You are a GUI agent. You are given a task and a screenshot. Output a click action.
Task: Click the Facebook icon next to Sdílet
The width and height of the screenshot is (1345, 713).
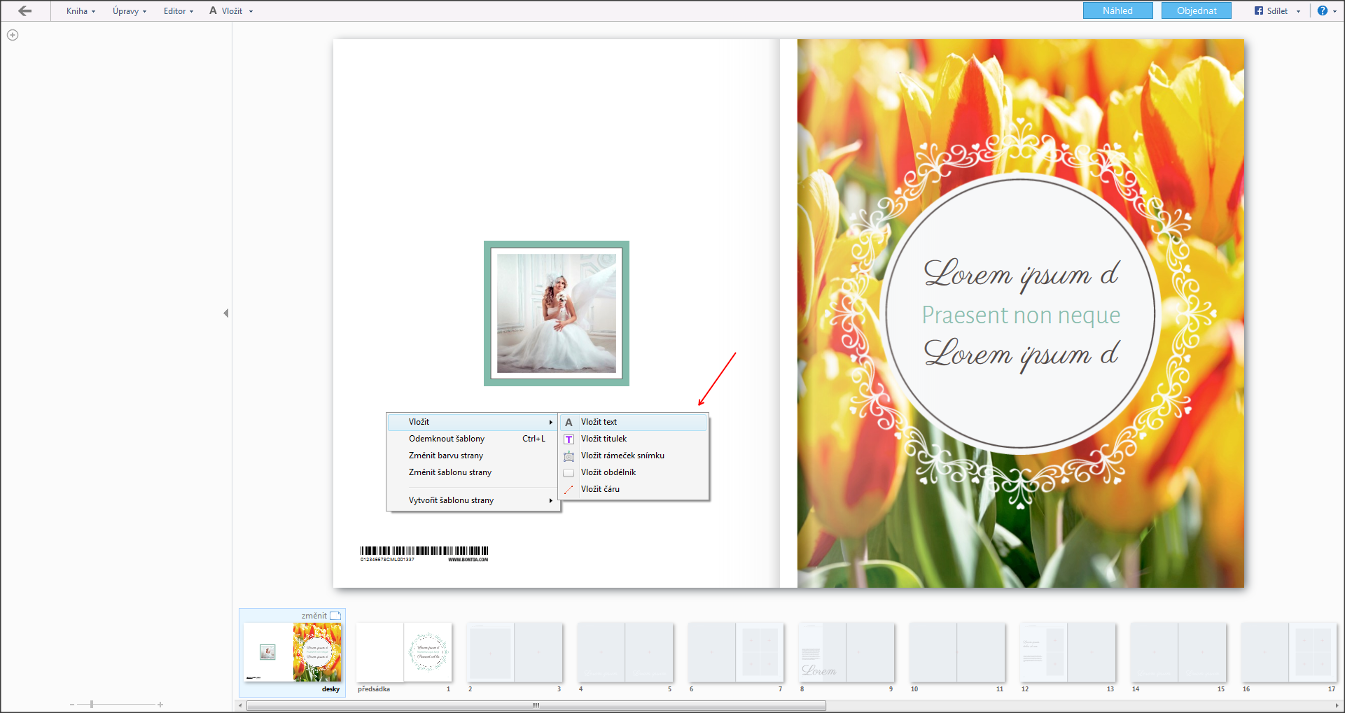point(1259,11)
